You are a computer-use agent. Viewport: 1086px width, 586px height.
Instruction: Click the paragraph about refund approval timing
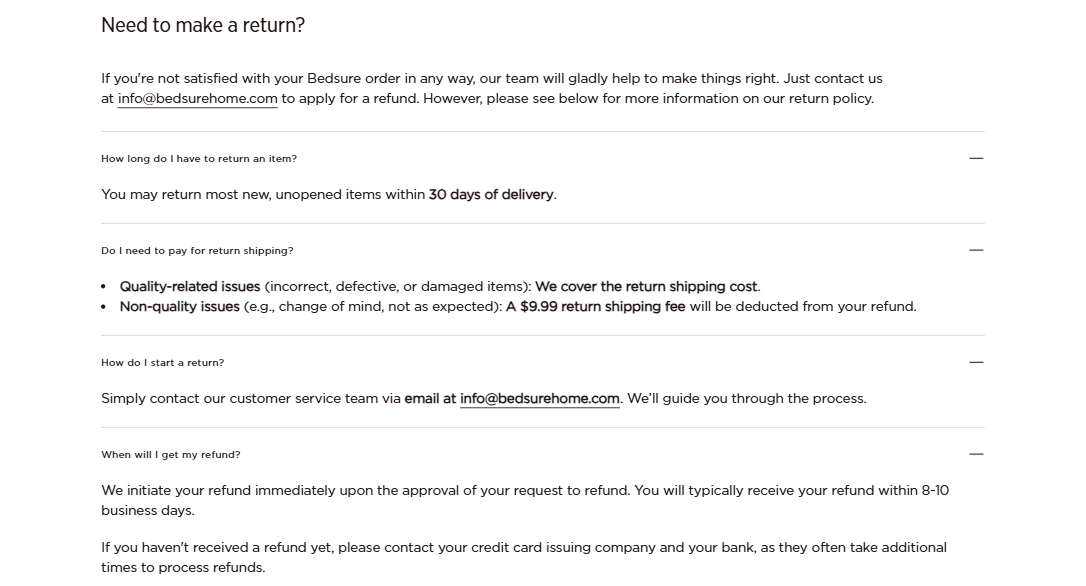click(x=525, y=500)
